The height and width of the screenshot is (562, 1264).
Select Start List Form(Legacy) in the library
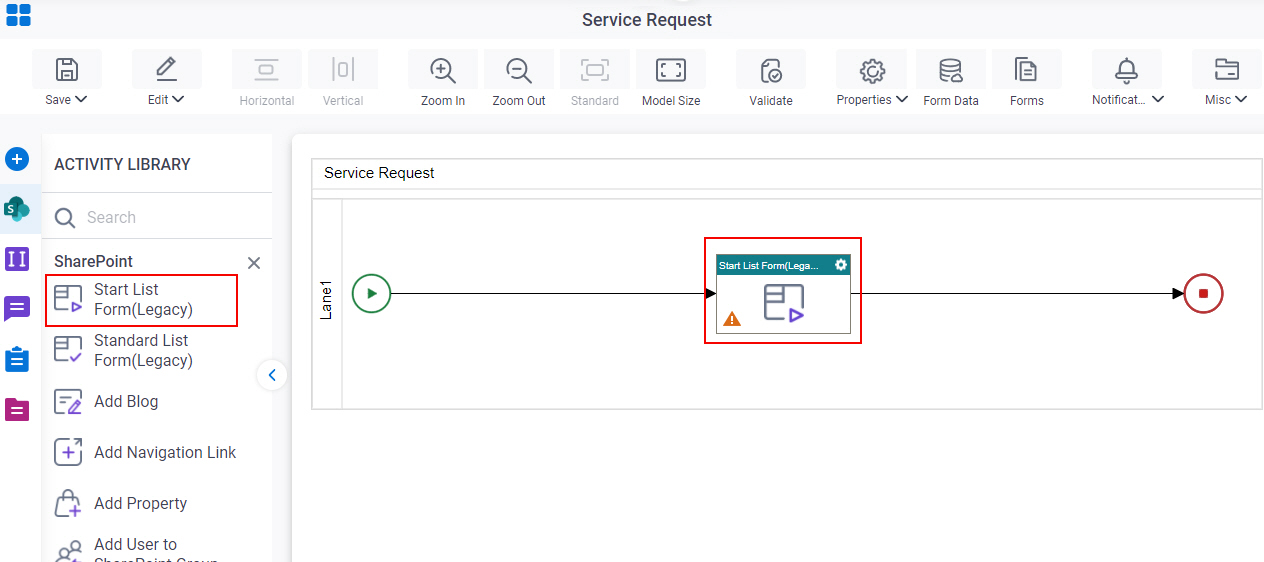(141, 300)
